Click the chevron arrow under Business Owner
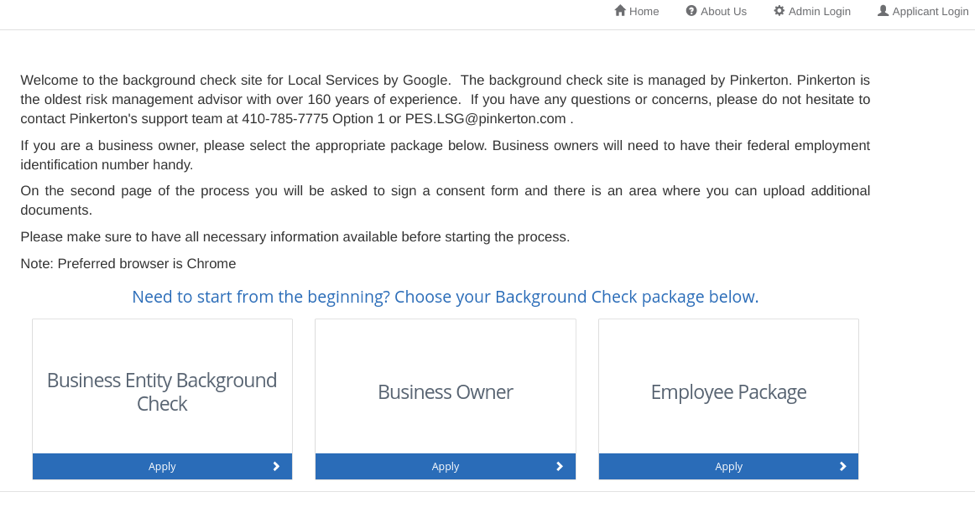Screen dimensions: 975x513 tap(559, 466)
